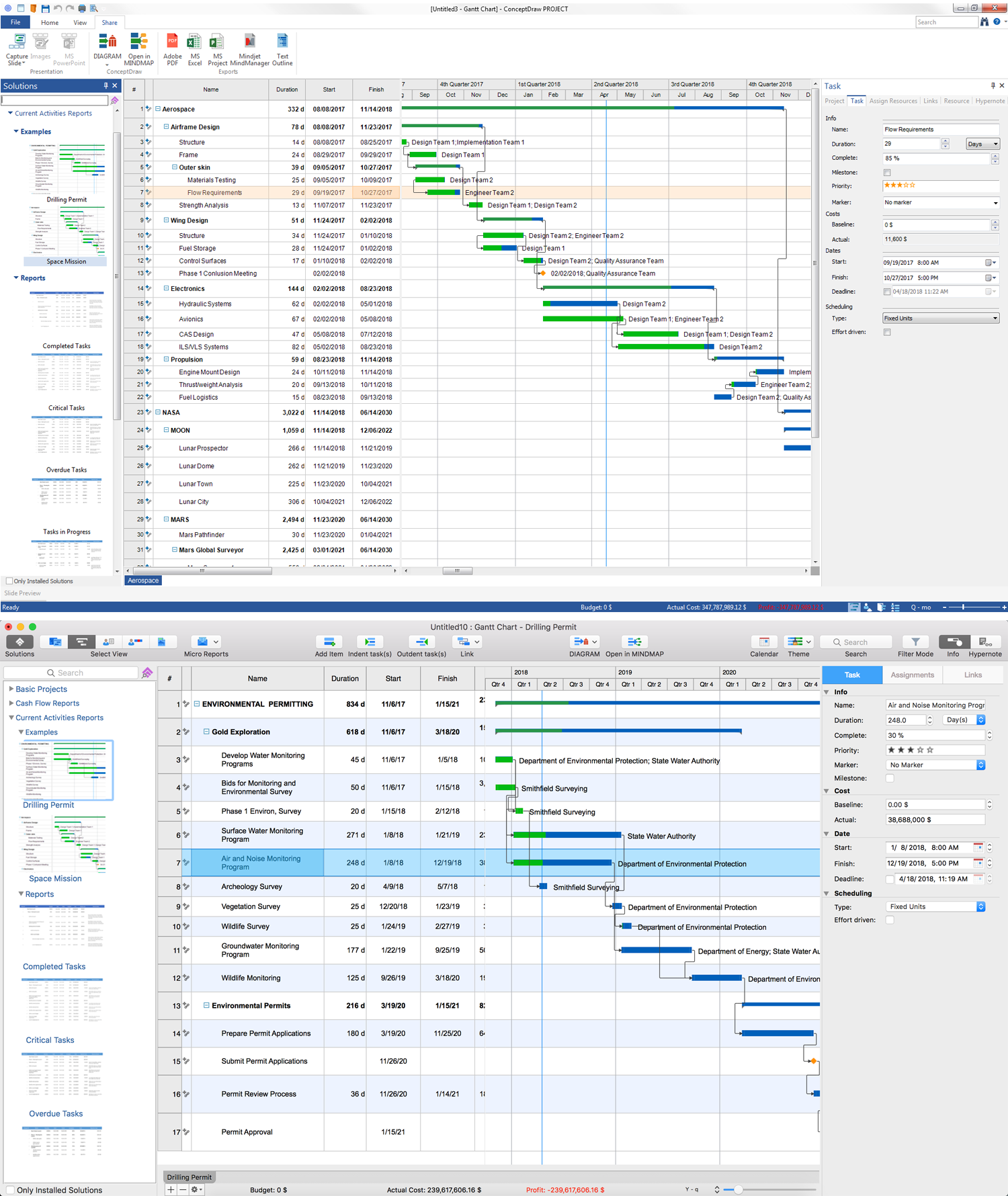The image size is (1008, 1196).
Task: Open the Assign Resources tab in the upper Task panel
Action: 893,101
